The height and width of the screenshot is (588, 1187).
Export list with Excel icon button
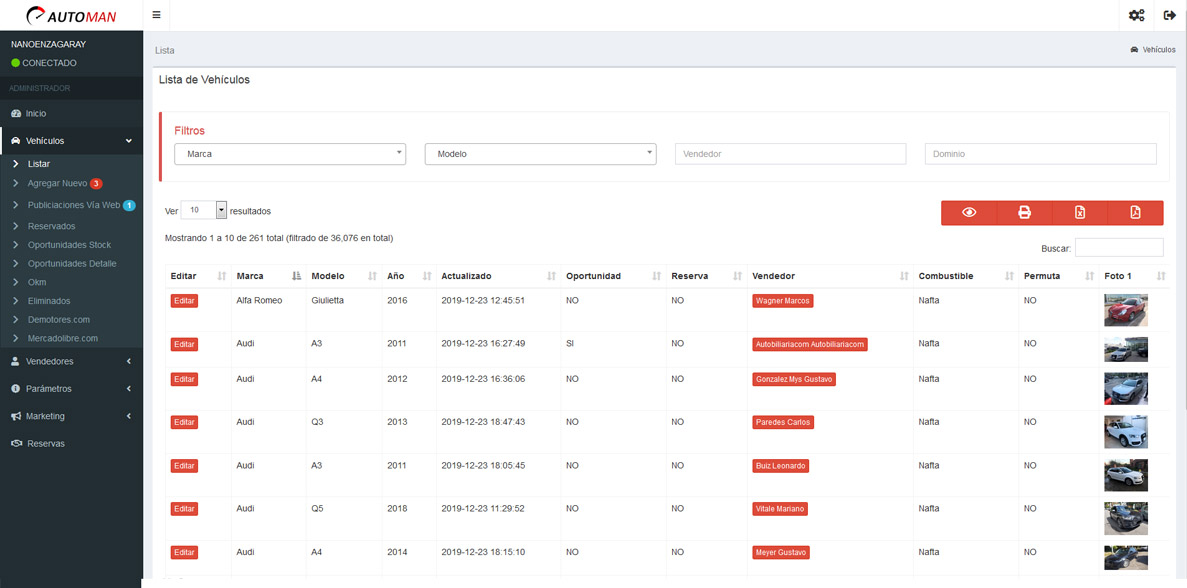[1080, 213]
